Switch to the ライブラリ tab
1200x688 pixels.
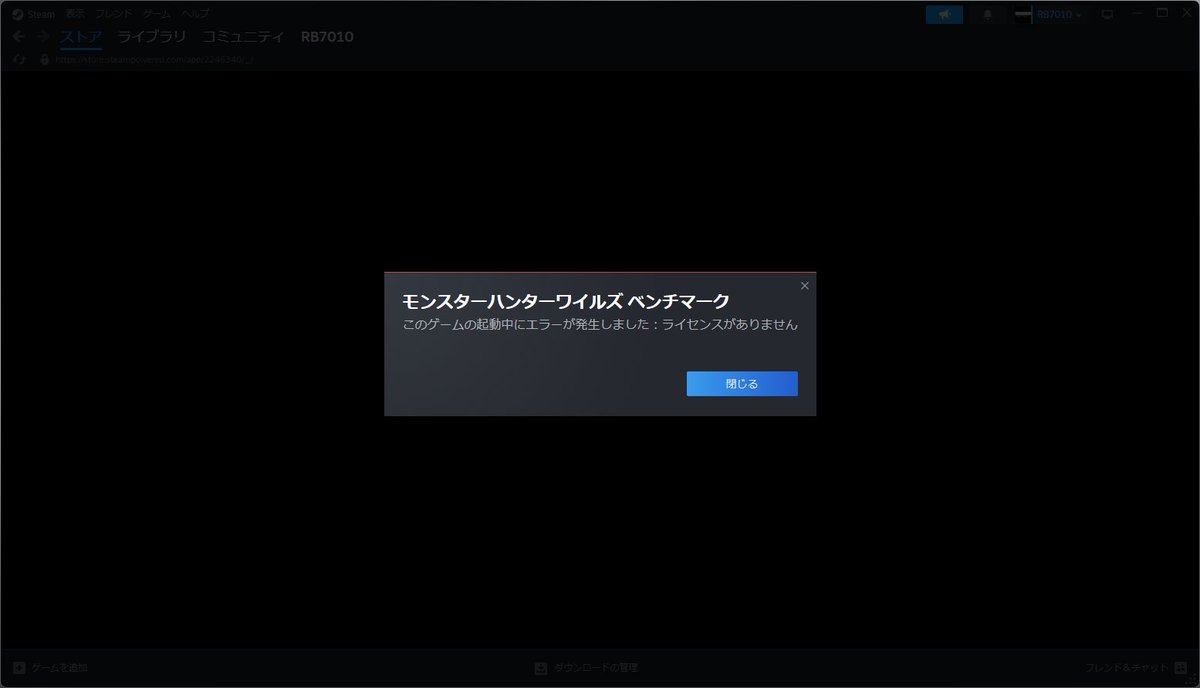point(151,37)
